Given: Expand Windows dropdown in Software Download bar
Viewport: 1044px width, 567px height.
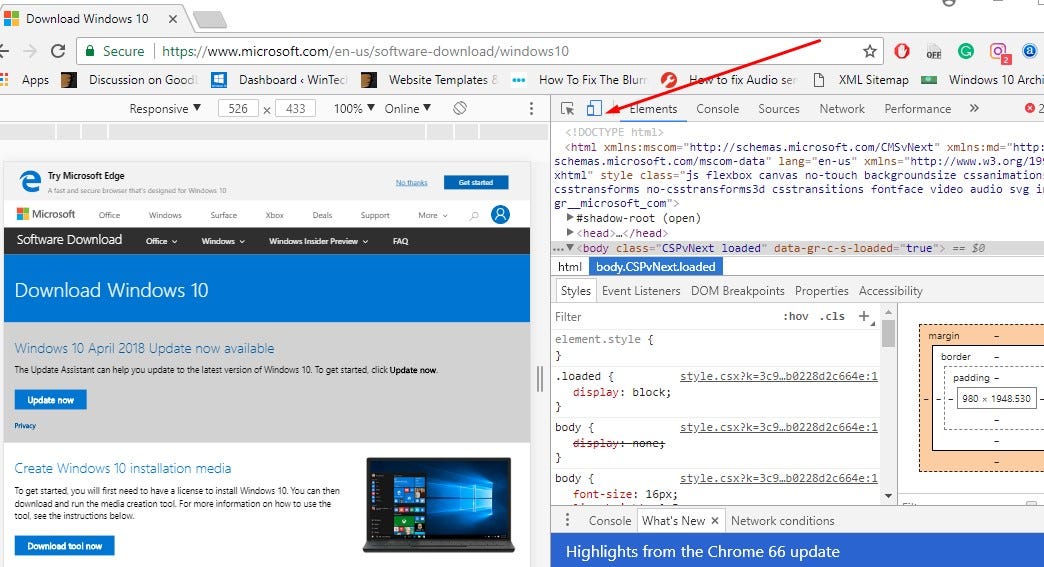Looking at the screenshot, I should tap(223, 241).
